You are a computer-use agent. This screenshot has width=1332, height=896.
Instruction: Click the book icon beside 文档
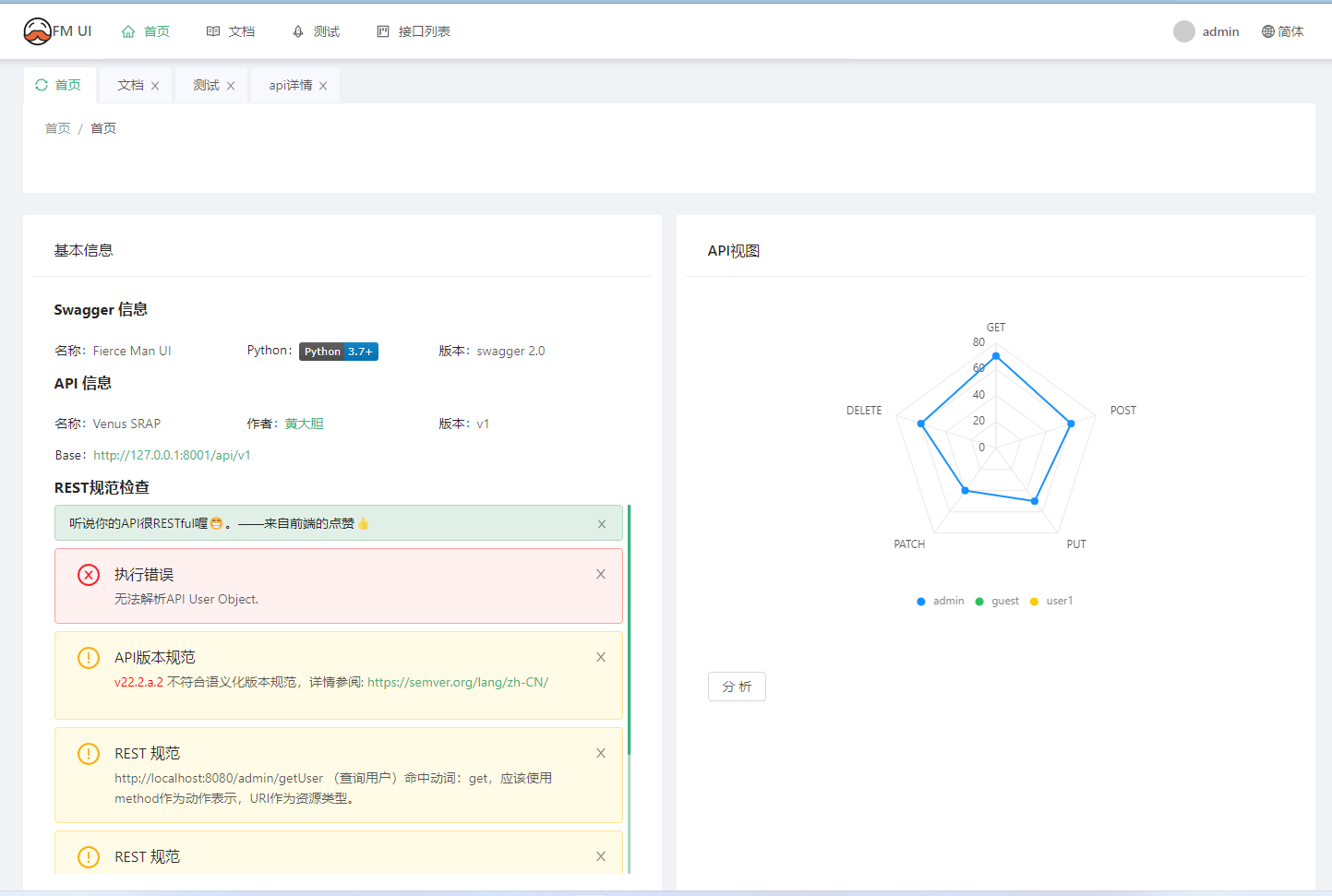(213, 31)
